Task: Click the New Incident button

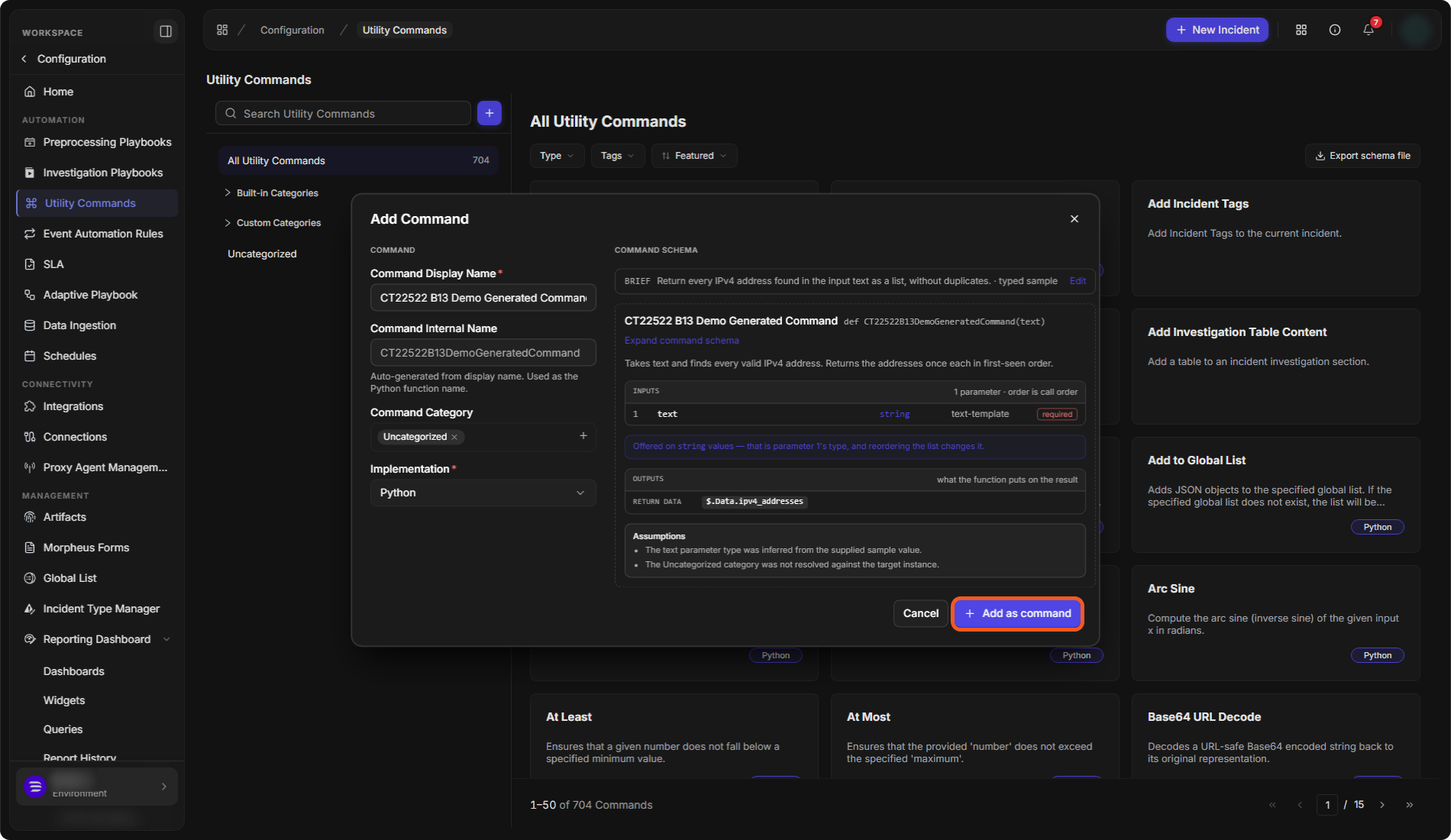Action: (1217, 30)
